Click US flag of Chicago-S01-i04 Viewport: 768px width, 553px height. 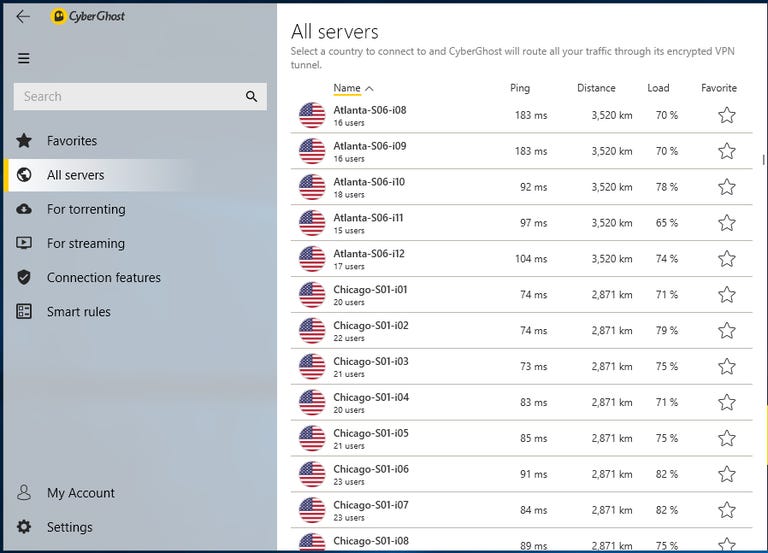click(312, 403)
